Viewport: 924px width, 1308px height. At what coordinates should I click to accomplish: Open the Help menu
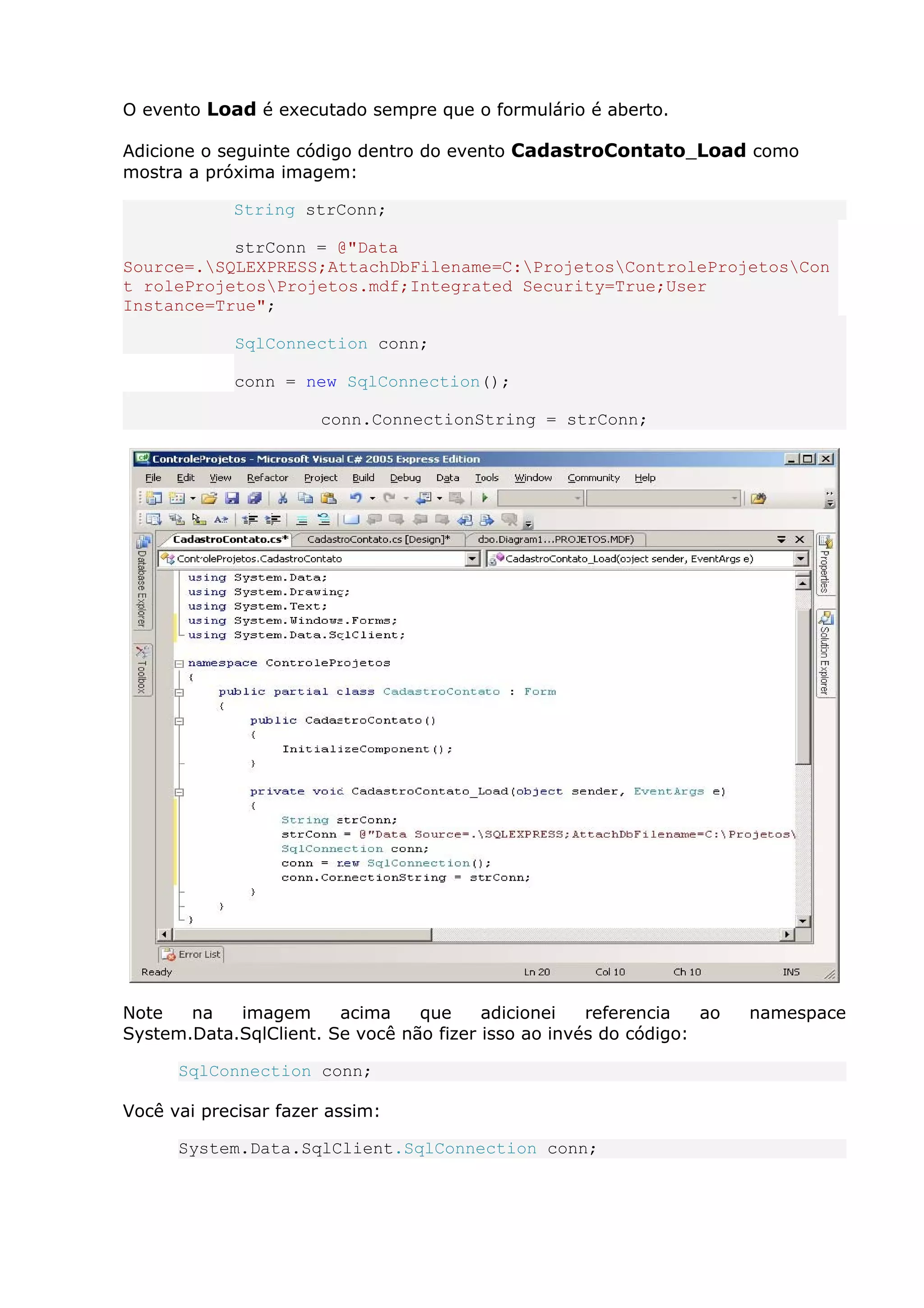point(645,478)
